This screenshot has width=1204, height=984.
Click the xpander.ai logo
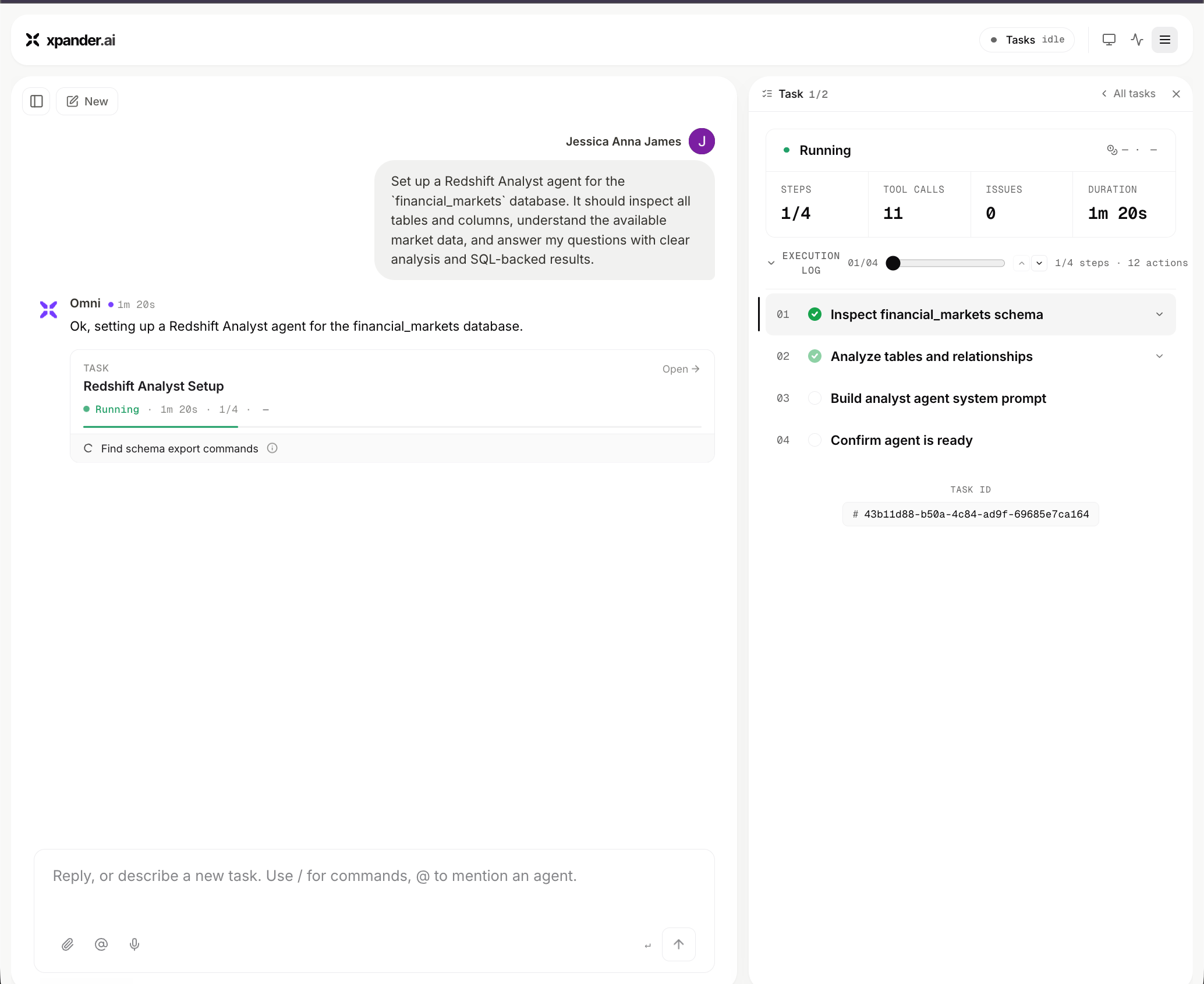pos(70,40)
